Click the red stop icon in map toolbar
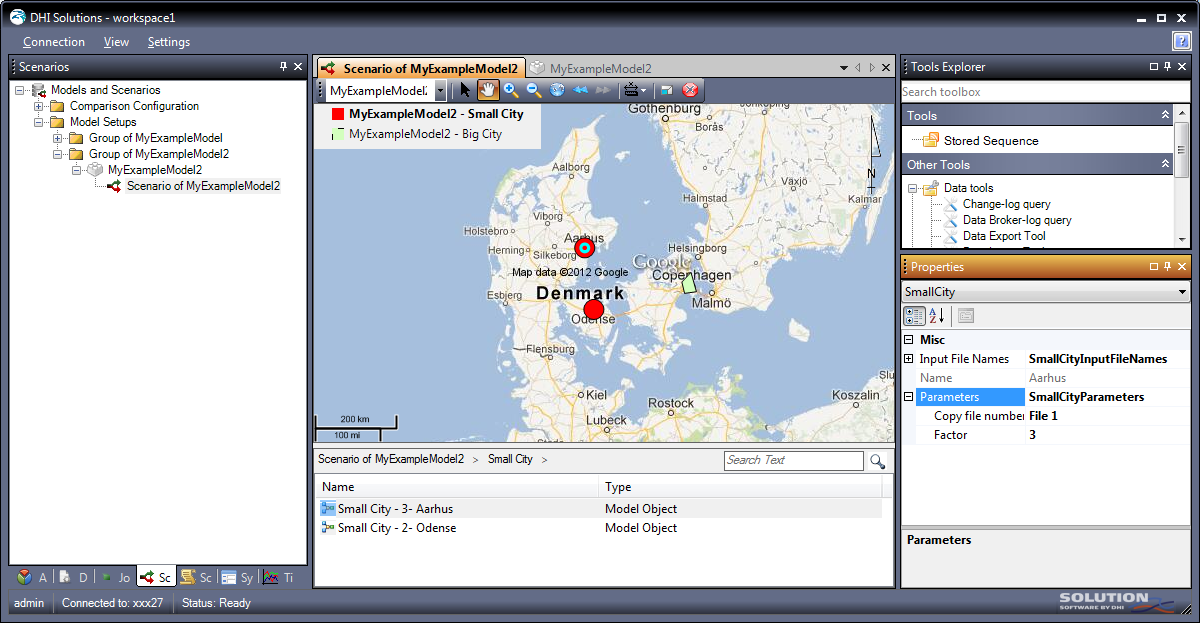Screen dimensions: 1200x623 (x=689, y=90)
